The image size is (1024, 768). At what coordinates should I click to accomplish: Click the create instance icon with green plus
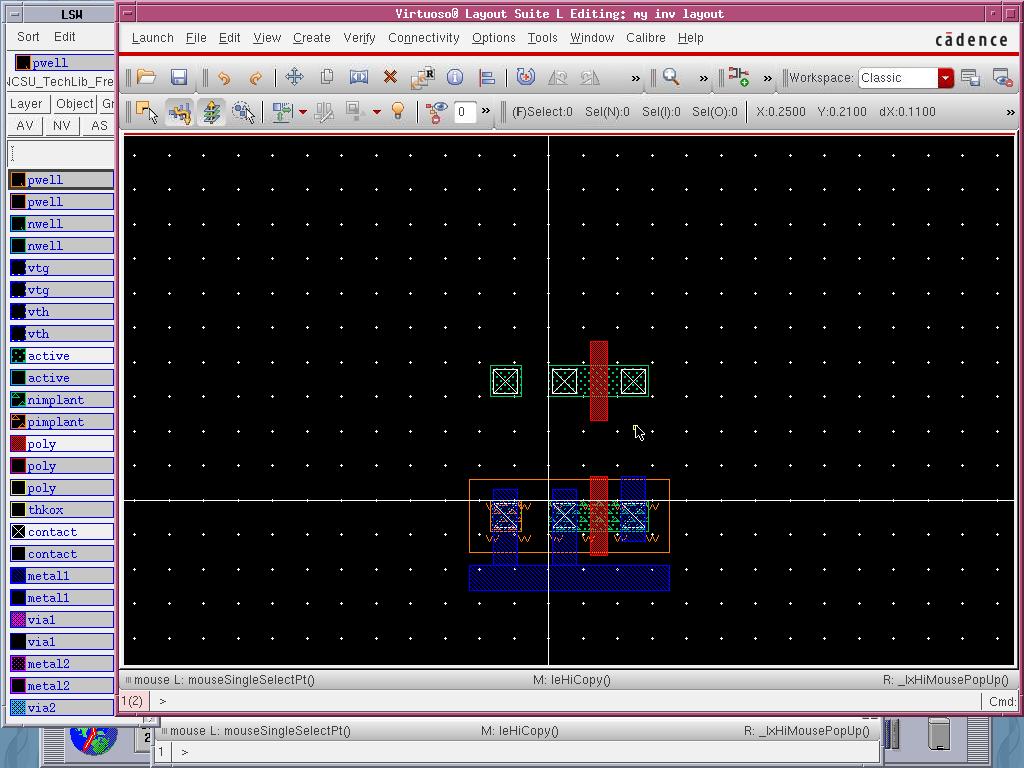(x=739, y=77)
